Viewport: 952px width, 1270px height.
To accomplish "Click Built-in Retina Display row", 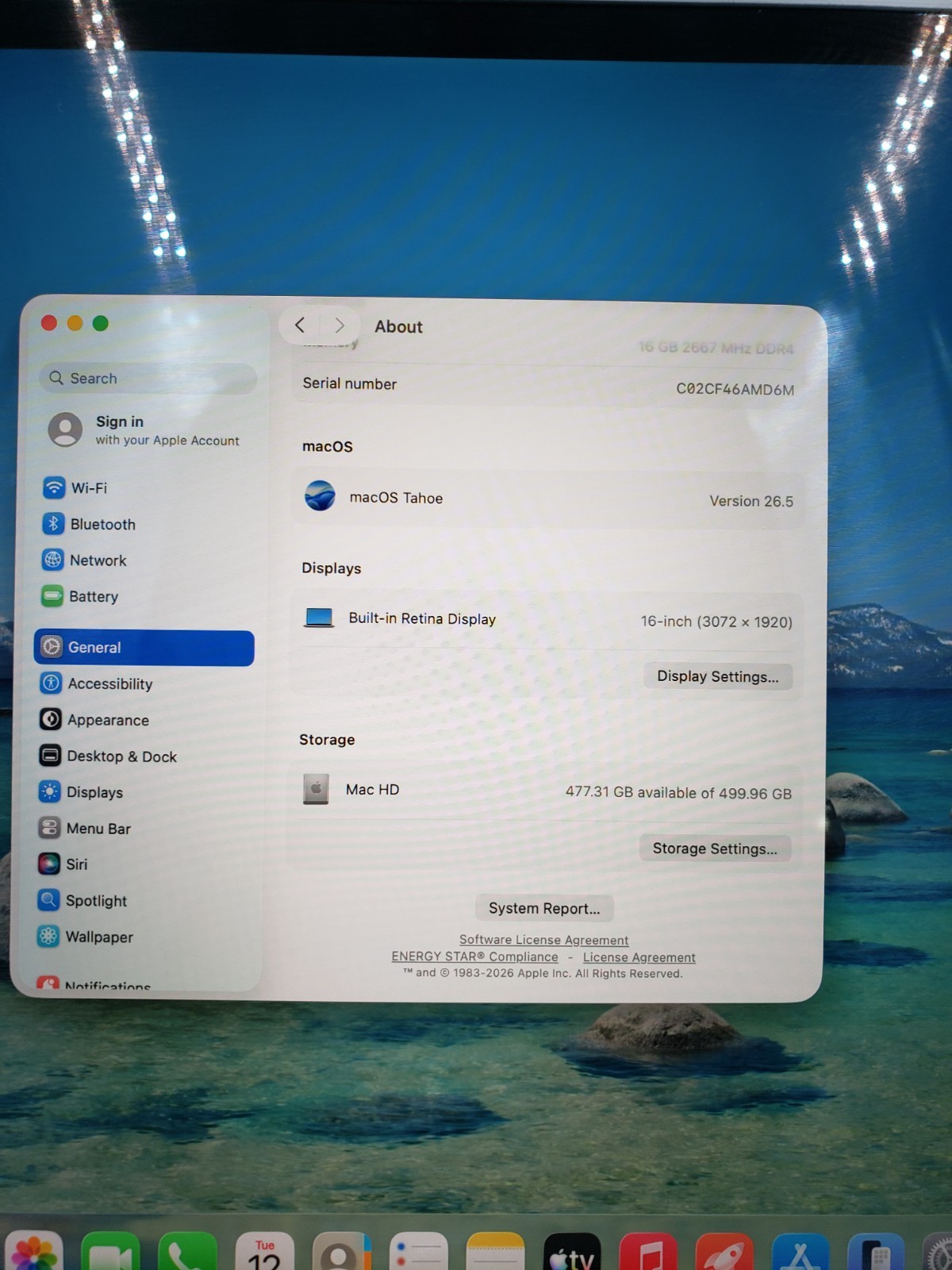I will 547,619.
